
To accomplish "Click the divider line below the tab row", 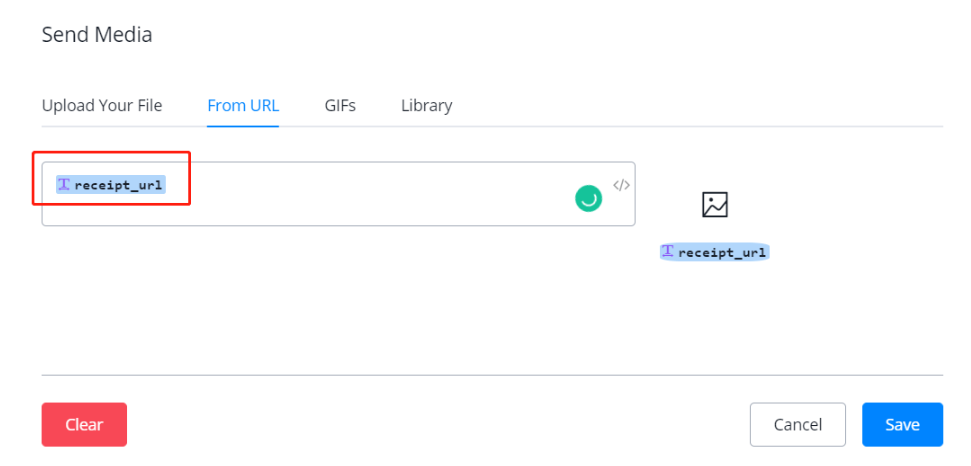I will [600, 127].
